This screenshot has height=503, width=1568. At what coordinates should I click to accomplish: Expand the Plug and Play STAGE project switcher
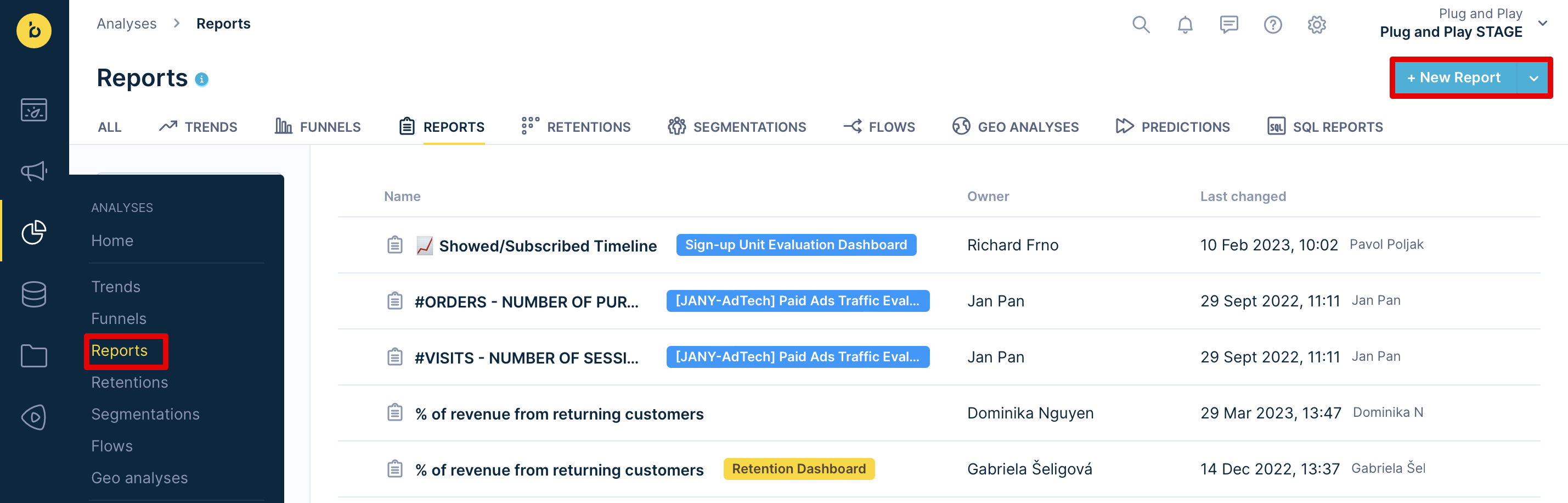point(1542,24)
